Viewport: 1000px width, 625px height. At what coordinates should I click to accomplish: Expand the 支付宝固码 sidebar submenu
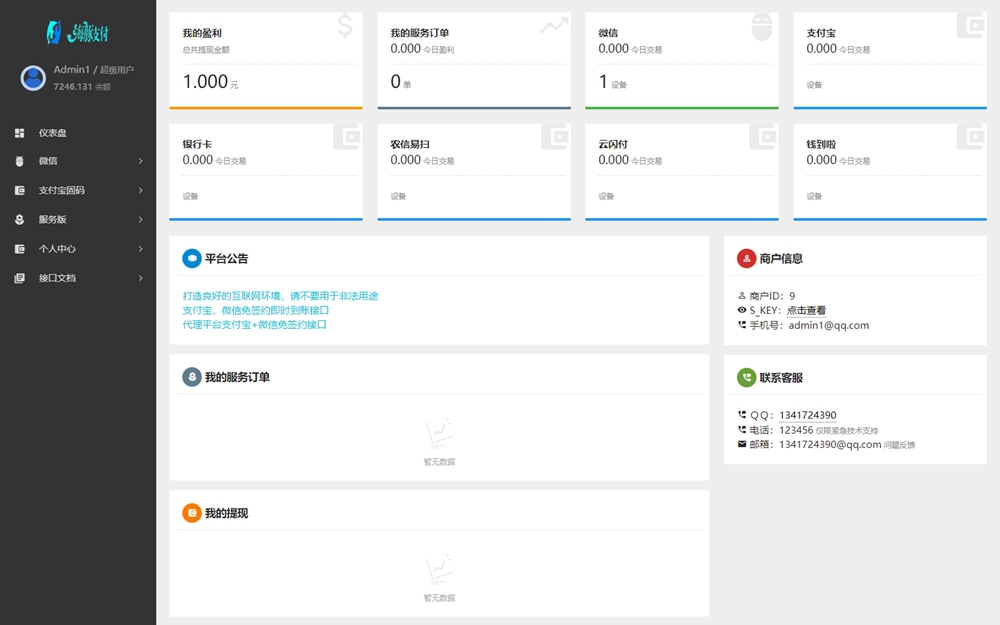coord(78,190)
